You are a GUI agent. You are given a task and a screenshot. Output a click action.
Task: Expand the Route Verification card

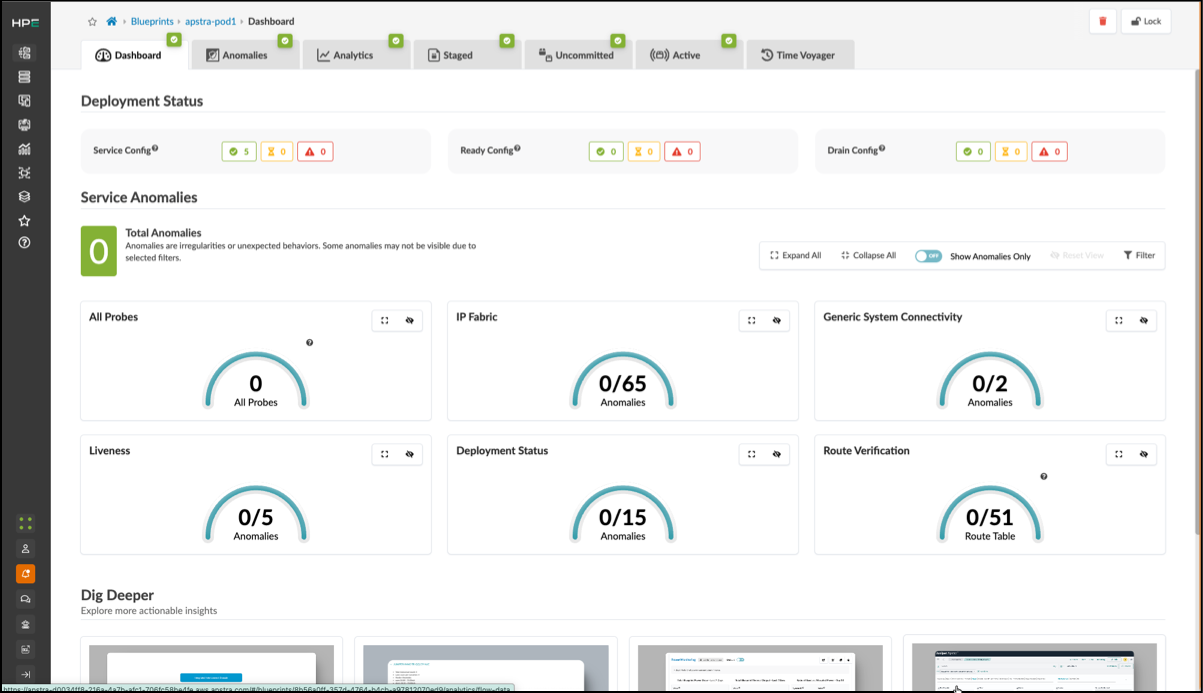pos(1119,455)
